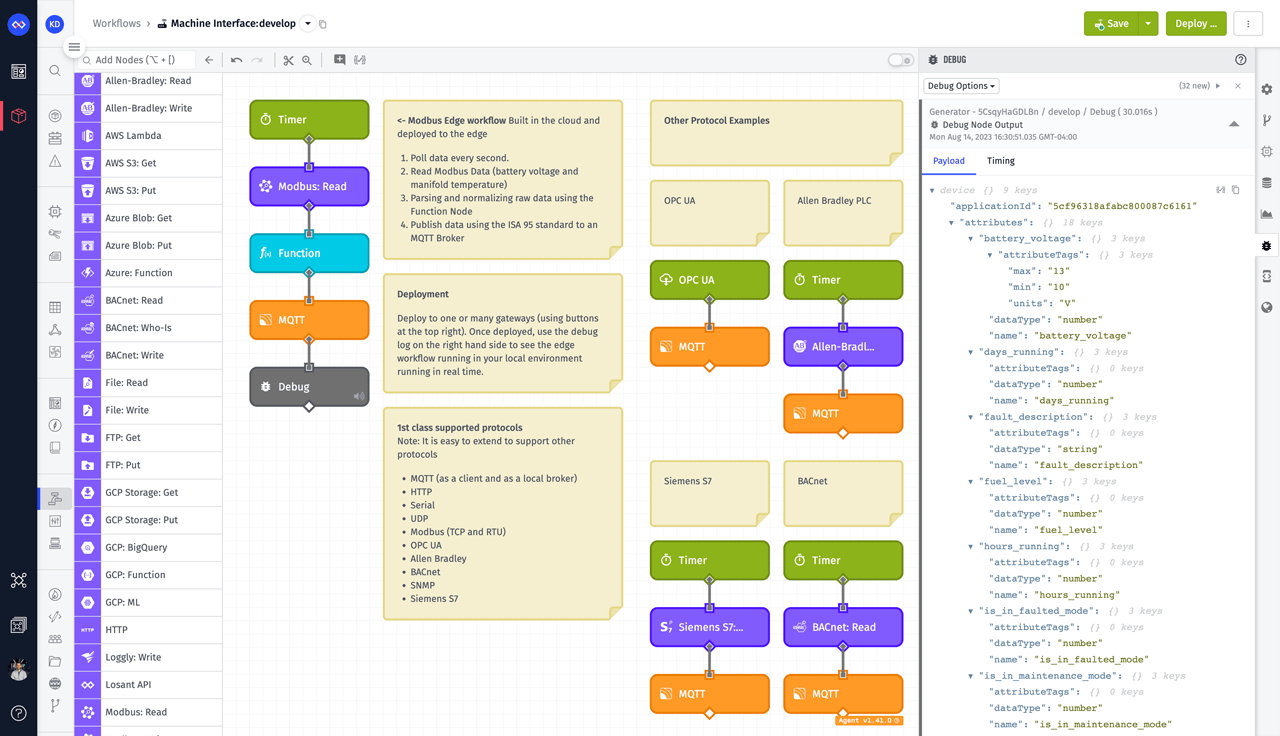Toggle the debug switch above the canvas
The height and width of the screenshot is (736, 1280).
pyautogui.click(x=901, y=60)
